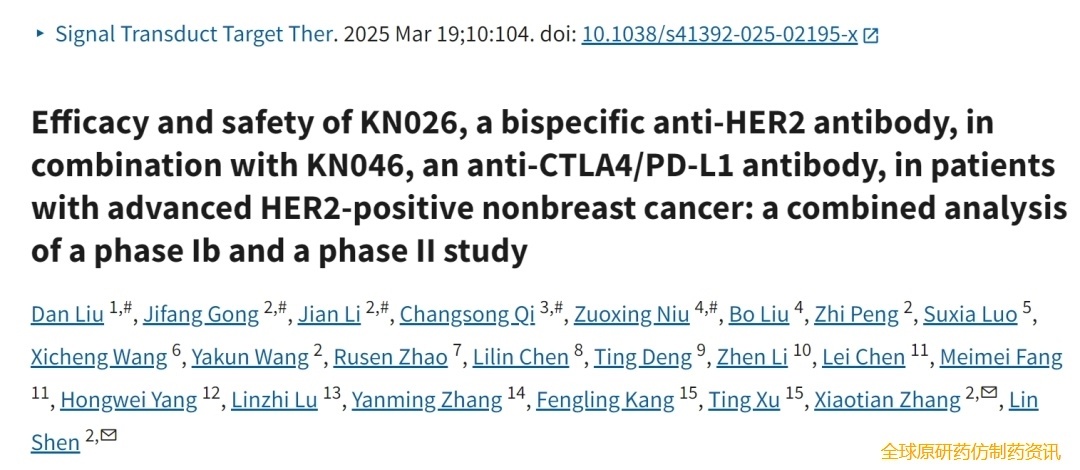Viewport: 1080px width, 470px height.
Task: Open author Bo Liu's link
Action: click(x=759, y=314)
